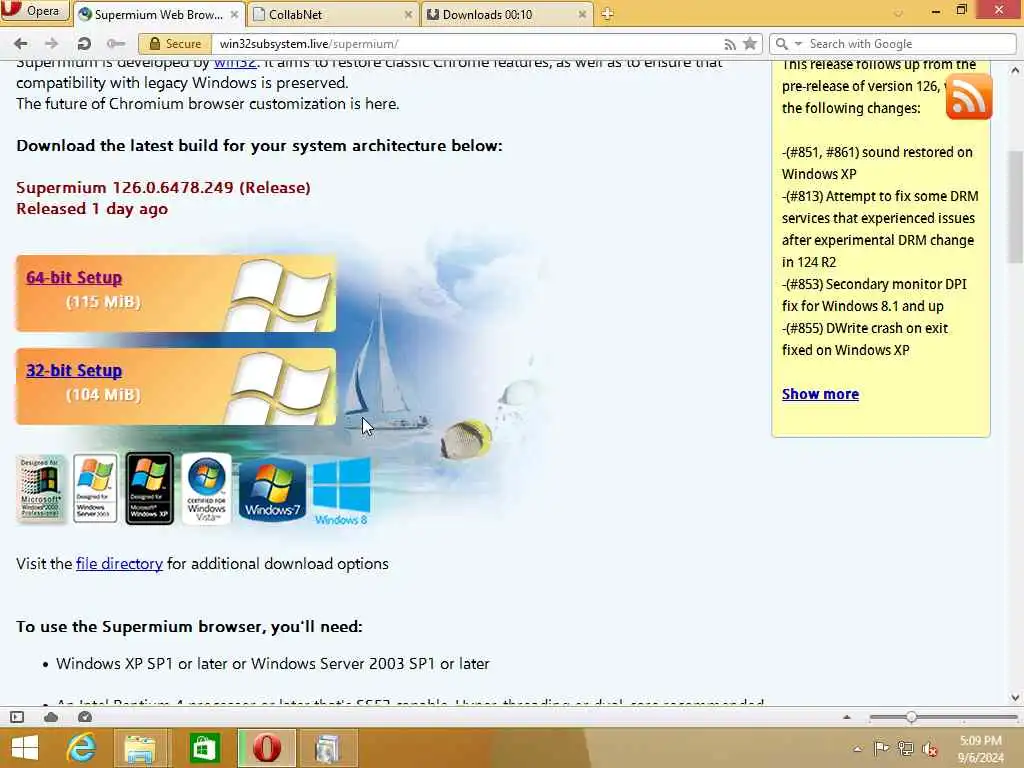Viewport: 1024px width, 768px height.
Task: Toggle Opera Turbo speedometer icon
Action: click(84, 717)
